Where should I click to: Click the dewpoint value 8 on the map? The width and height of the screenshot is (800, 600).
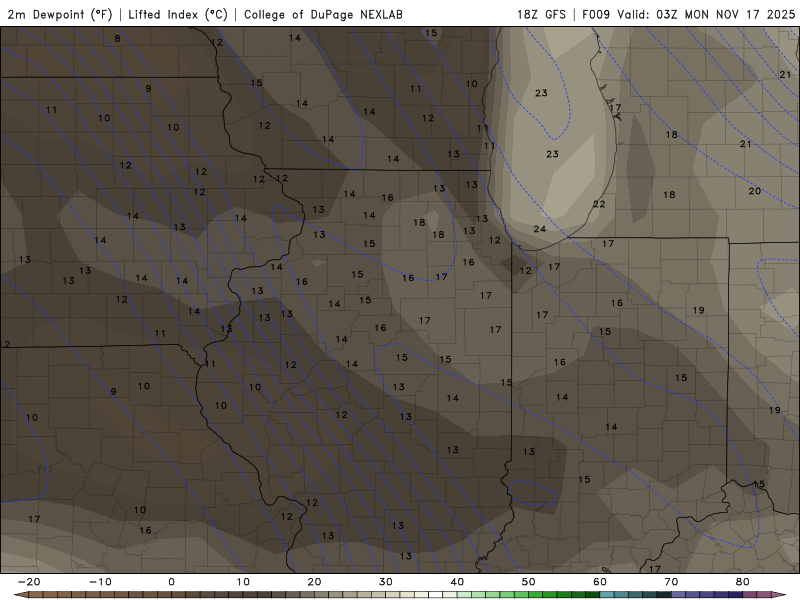pyautogui.click(x=117, y=38)
